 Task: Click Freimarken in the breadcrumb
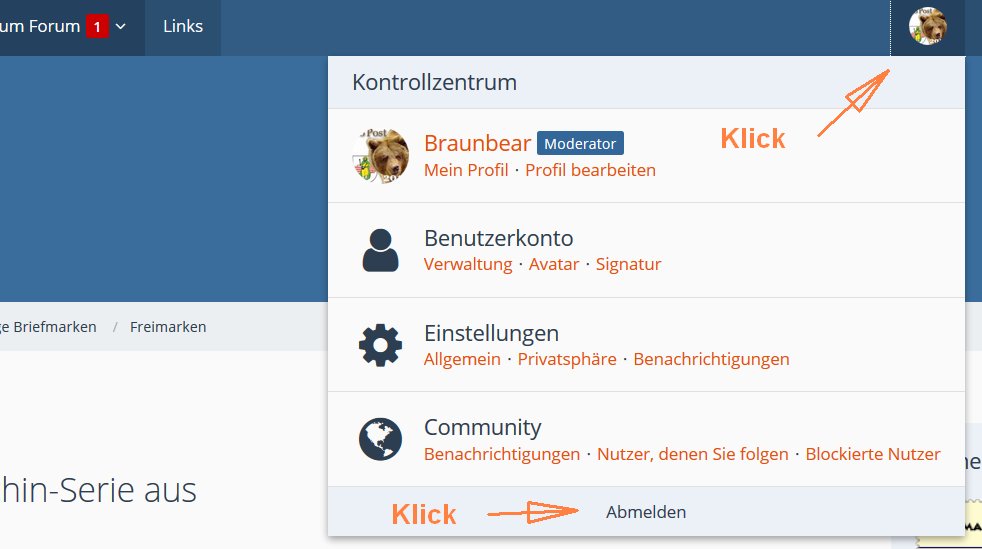(x=168, y=327)
